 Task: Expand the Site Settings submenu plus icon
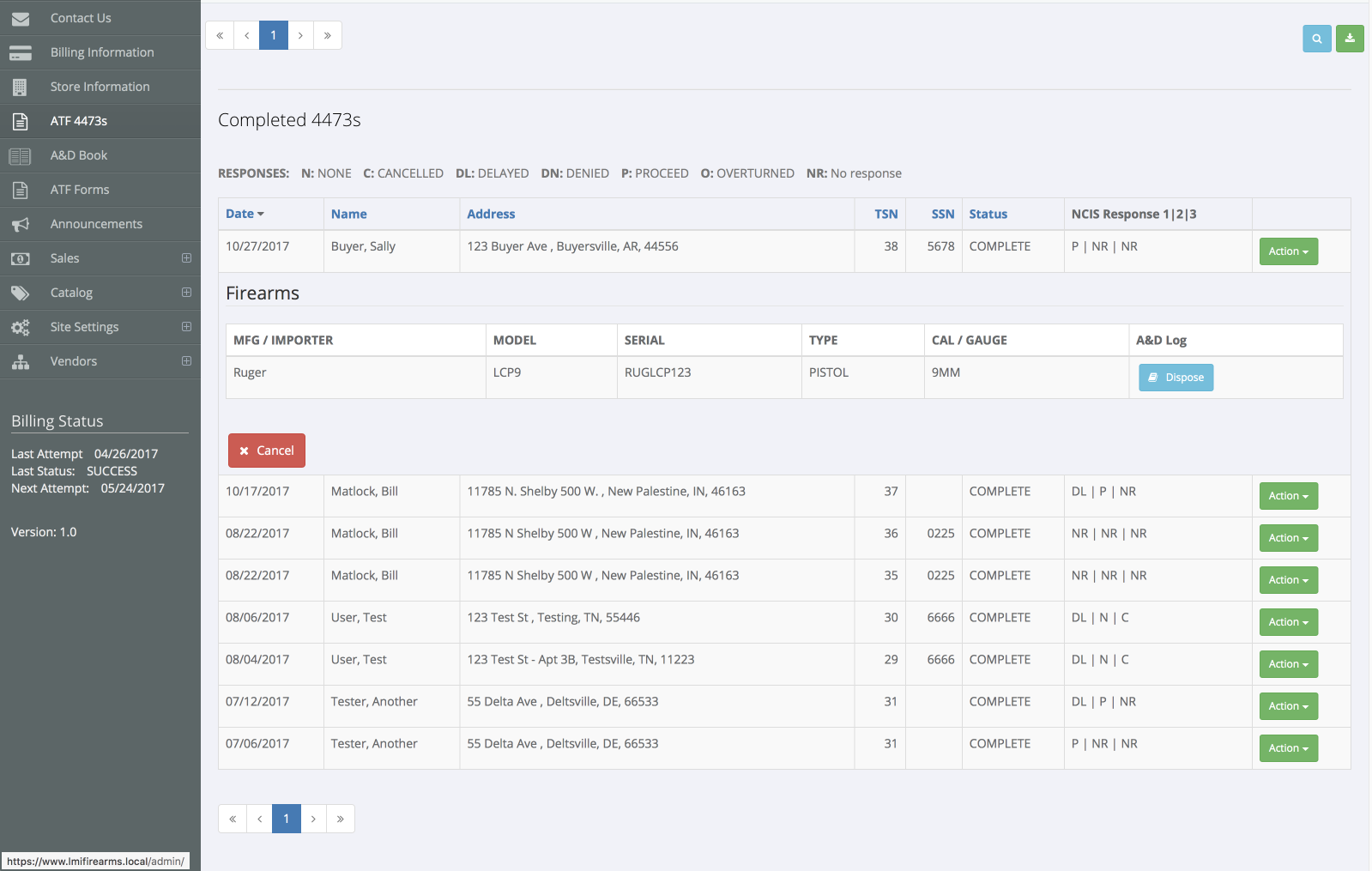point(186,326)
